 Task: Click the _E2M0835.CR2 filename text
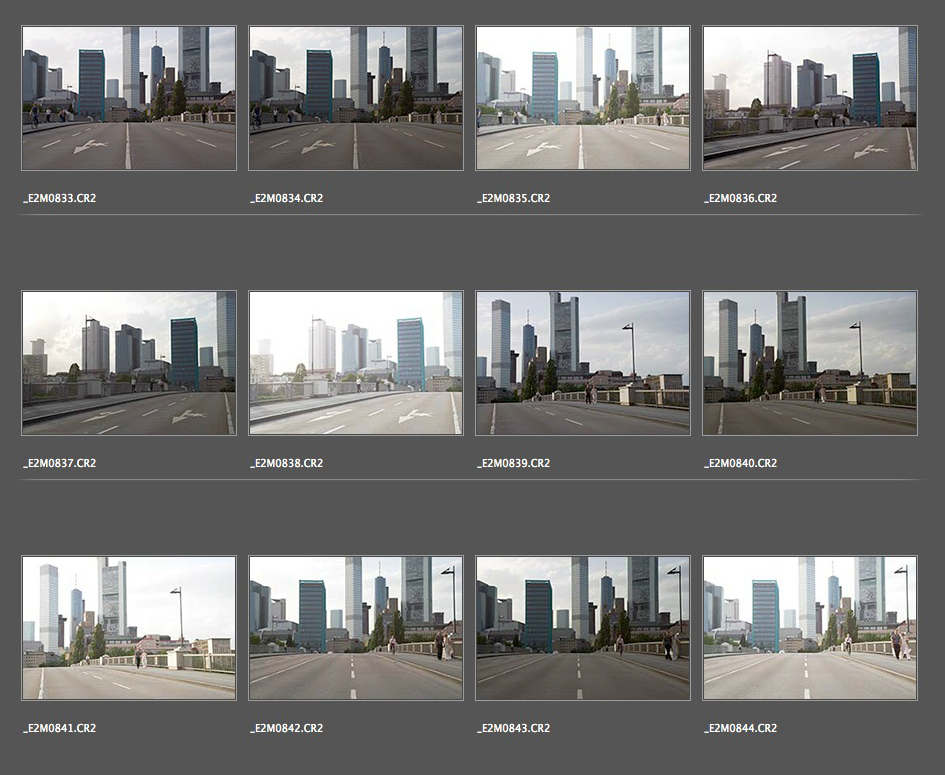tap(513, 198)
